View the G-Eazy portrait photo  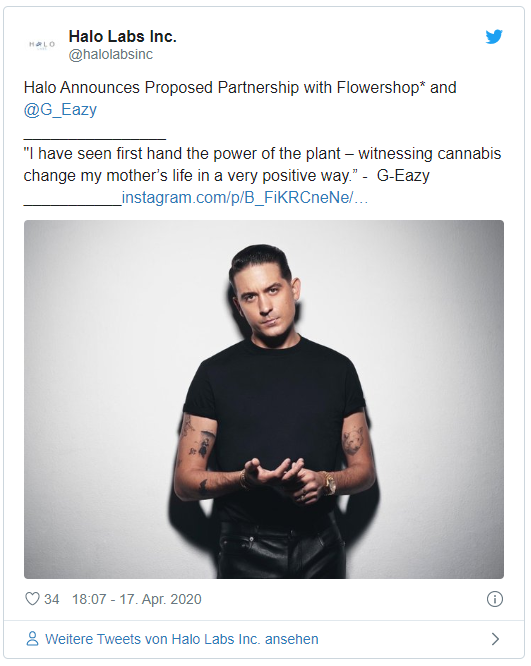pos(264,399)
